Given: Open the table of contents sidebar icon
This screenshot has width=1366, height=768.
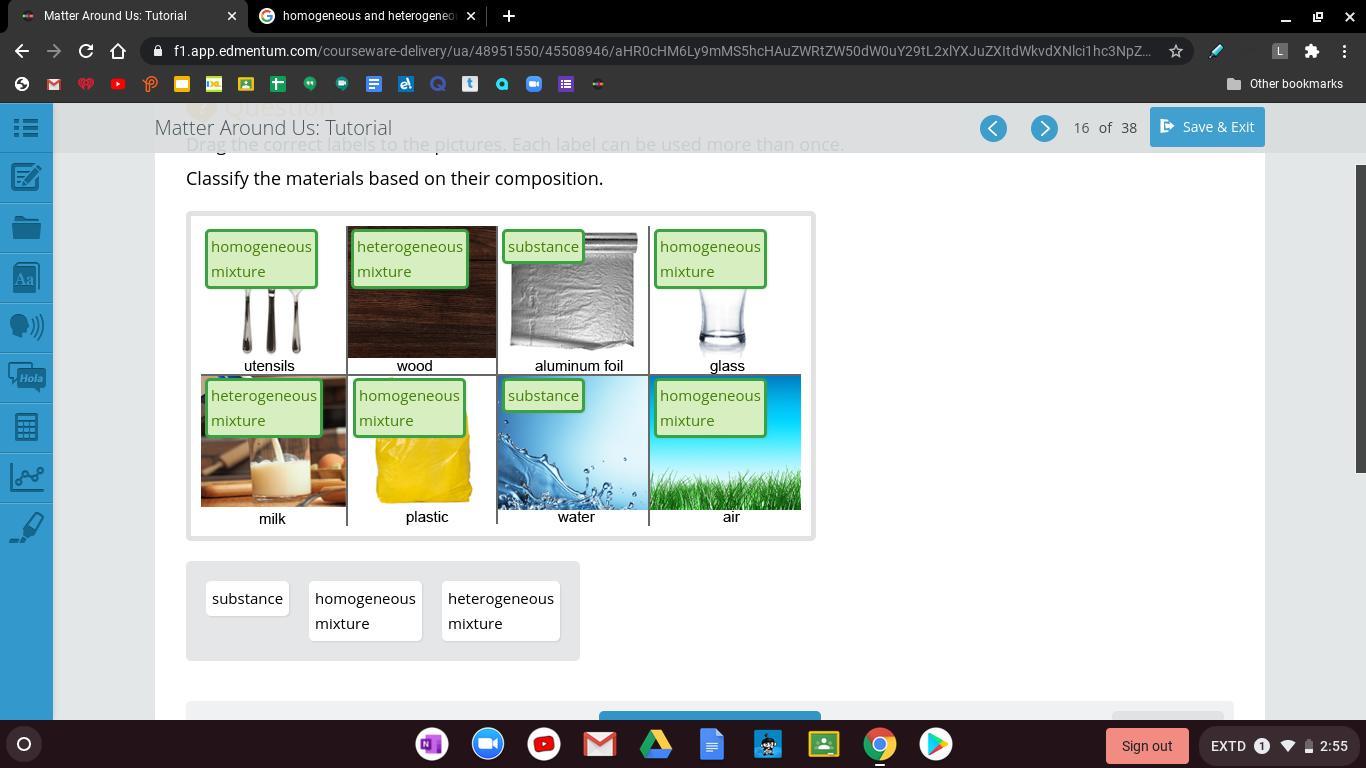Looking at the screenshot, I should coord(26,127).
